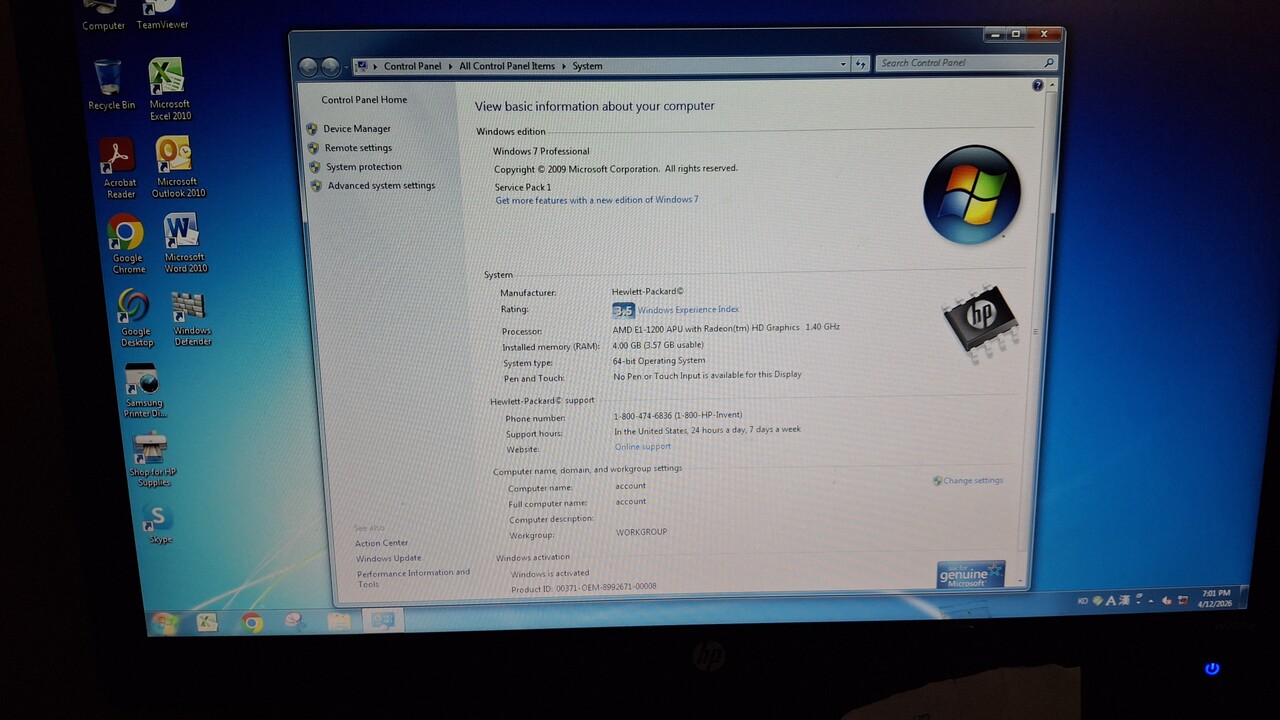The image size is (1280, 720).
Task: Open Microsoft Outlook 2010 desktop icon
Action: pos(175,157)
